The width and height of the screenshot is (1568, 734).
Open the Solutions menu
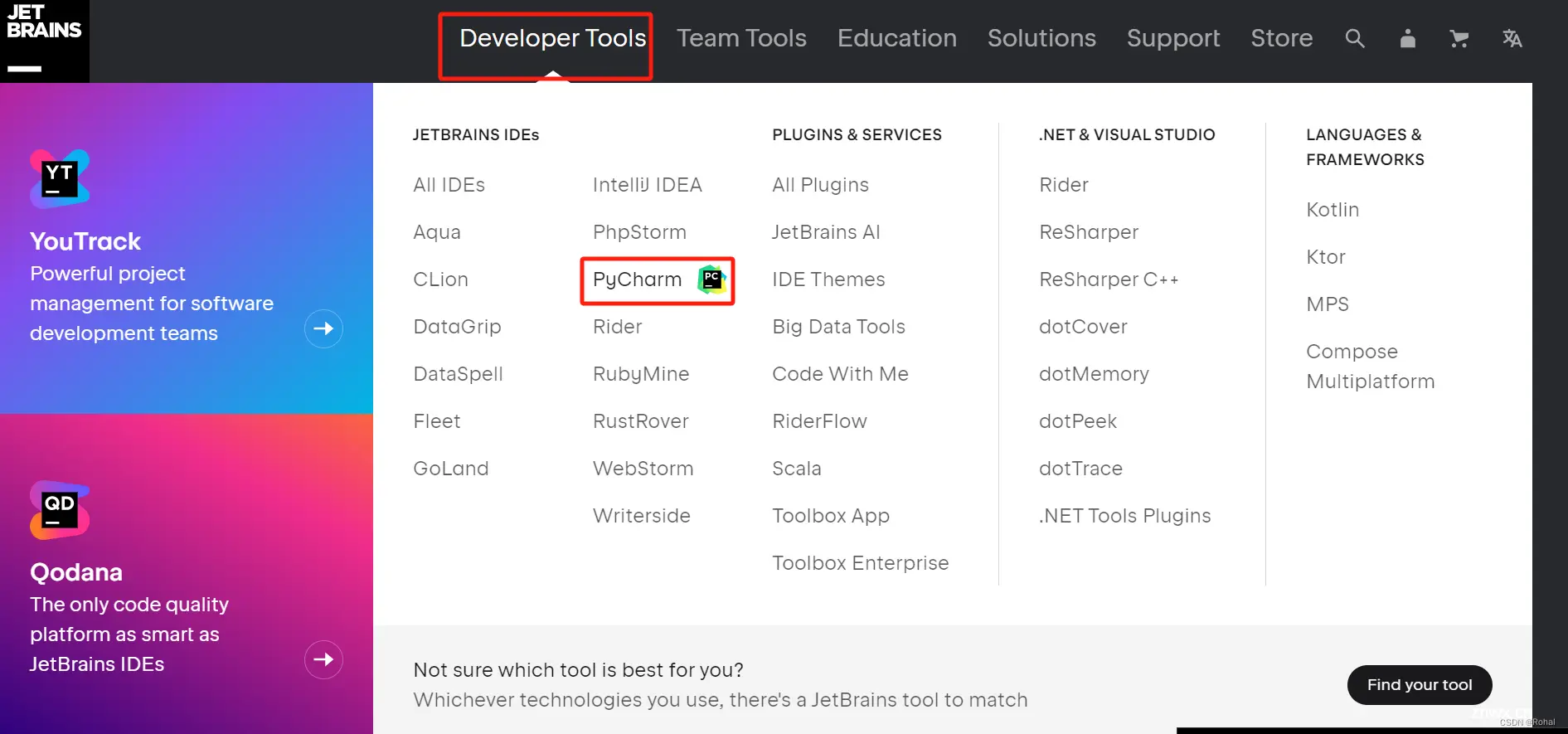(x=1041, y=38)
